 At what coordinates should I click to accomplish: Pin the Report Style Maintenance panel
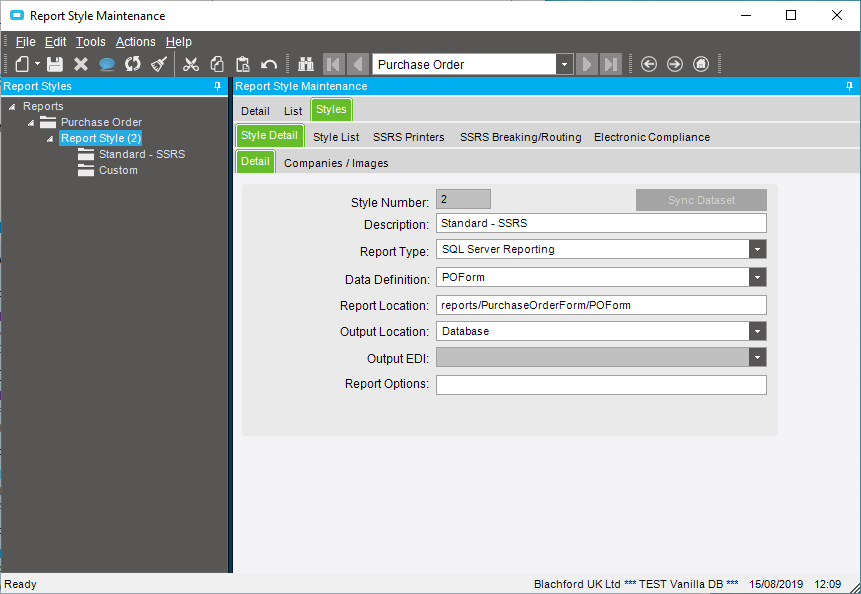coord(849,87)
